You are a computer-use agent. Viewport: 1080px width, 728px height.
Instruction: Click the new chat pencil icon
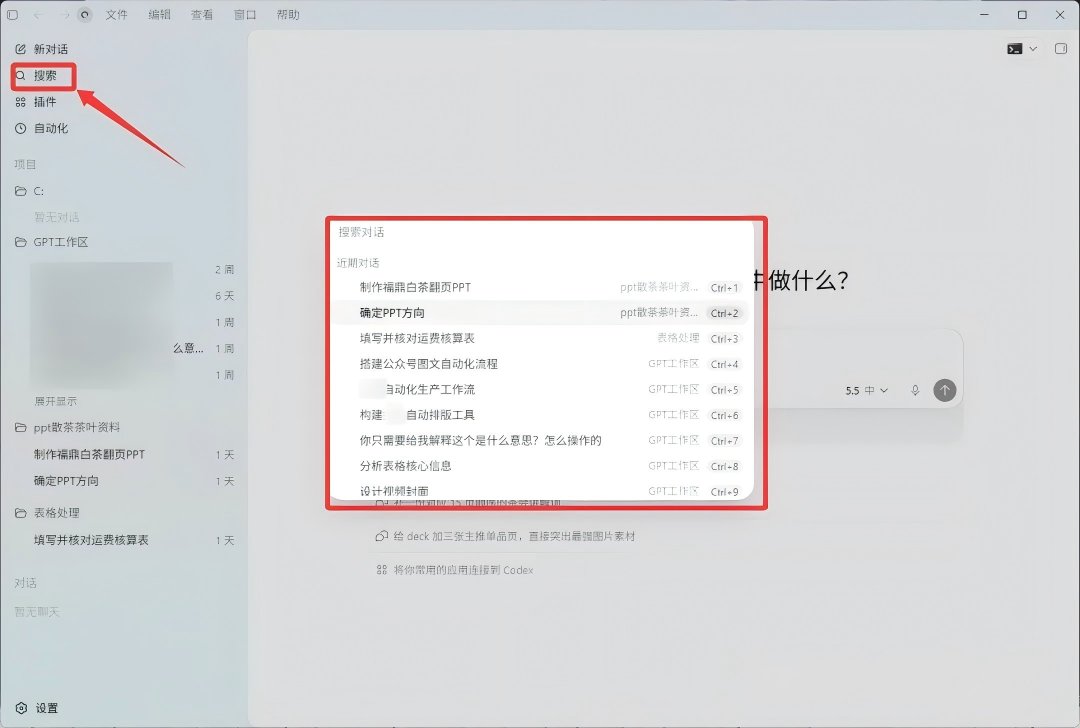click(x=21, y=49)
